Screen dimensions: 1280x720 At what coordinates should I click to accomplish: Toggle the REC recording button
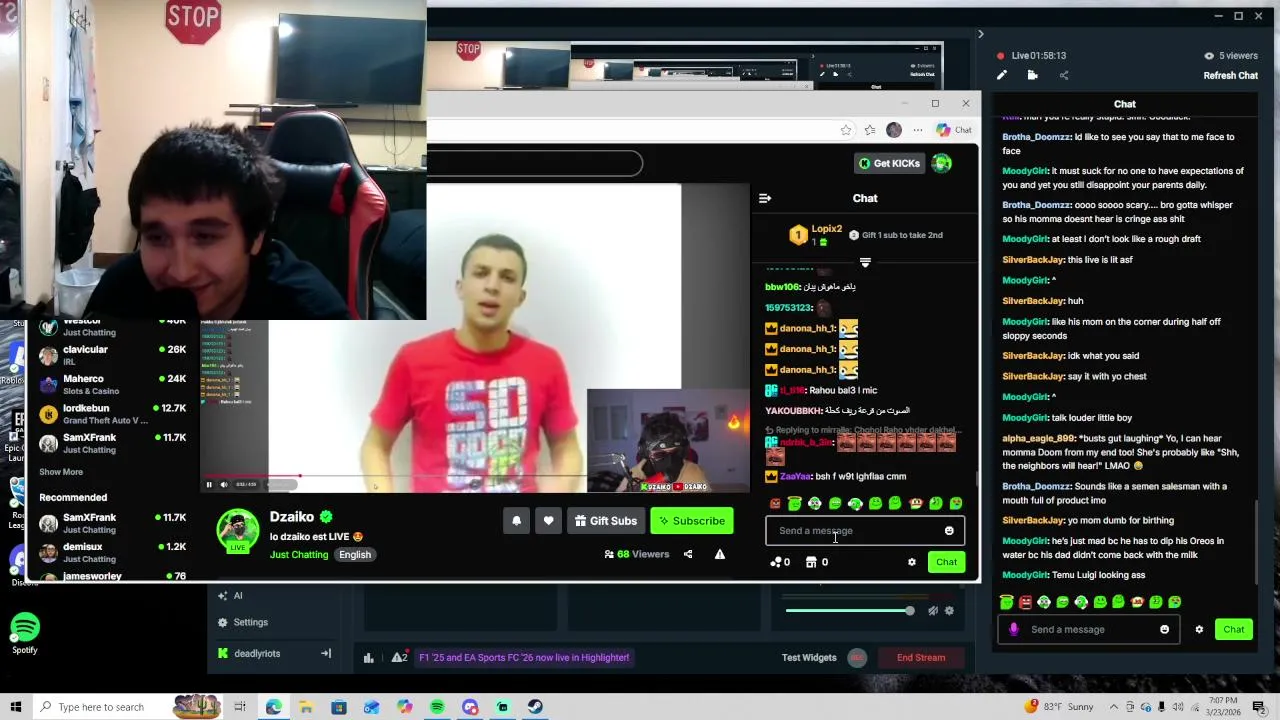(x=857, y=658)
